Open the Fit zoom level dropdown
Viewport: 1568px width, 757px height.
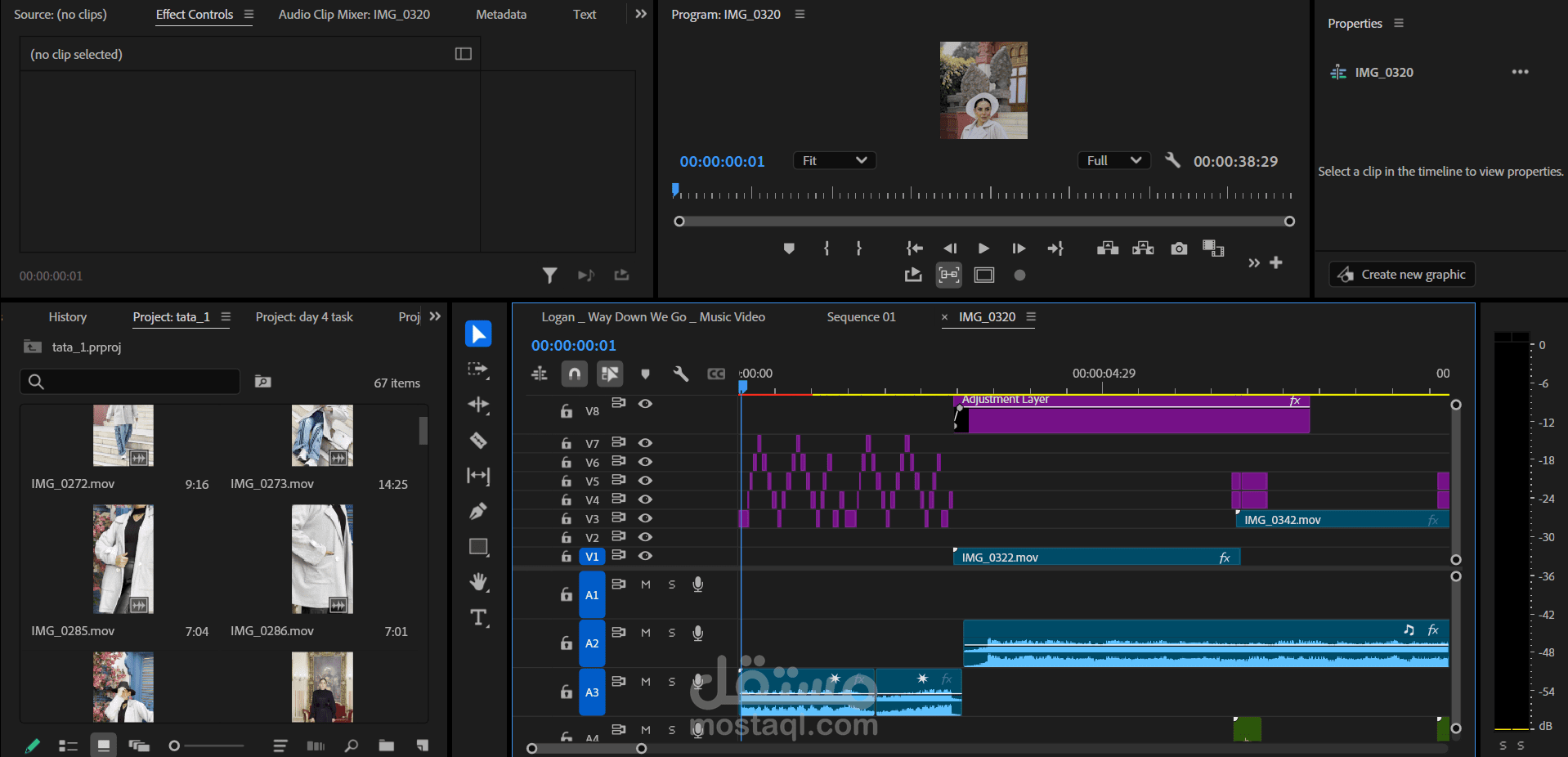click(x=835, y=161)
